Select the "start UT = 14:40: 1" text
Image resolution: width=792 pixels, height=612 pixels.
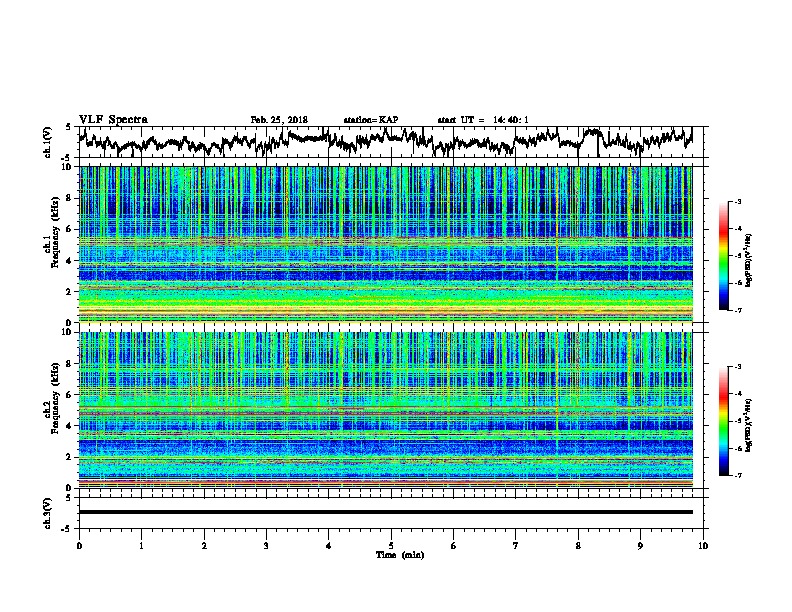point(483,120)
